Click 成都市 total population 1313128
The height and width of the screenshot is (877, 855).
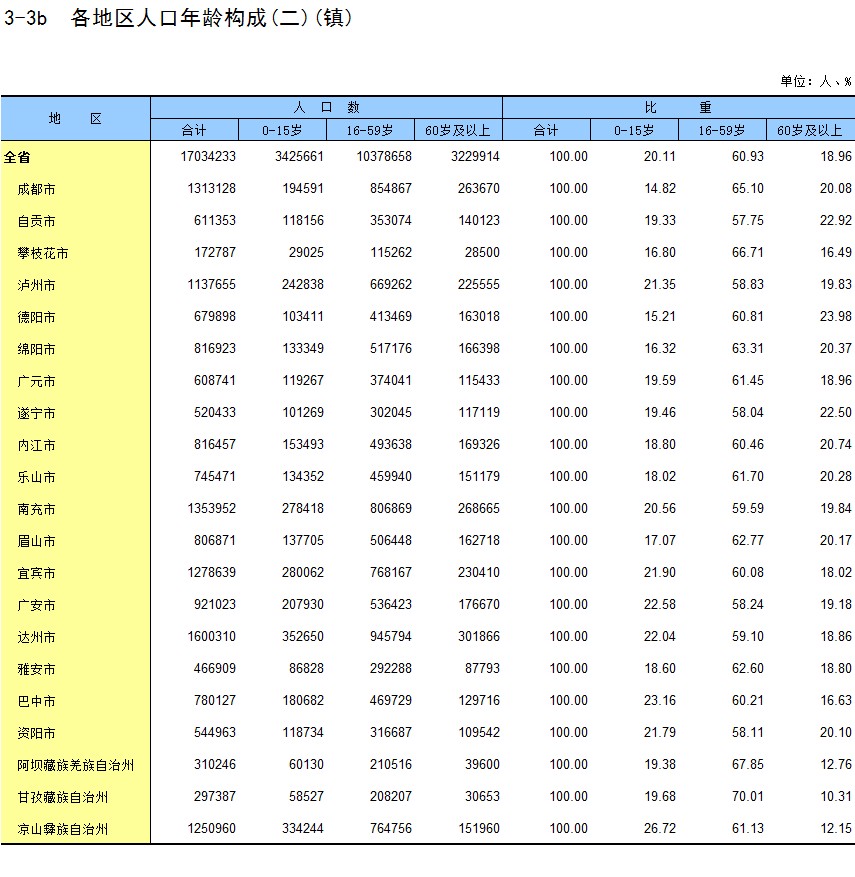click(x=211, y=188)
